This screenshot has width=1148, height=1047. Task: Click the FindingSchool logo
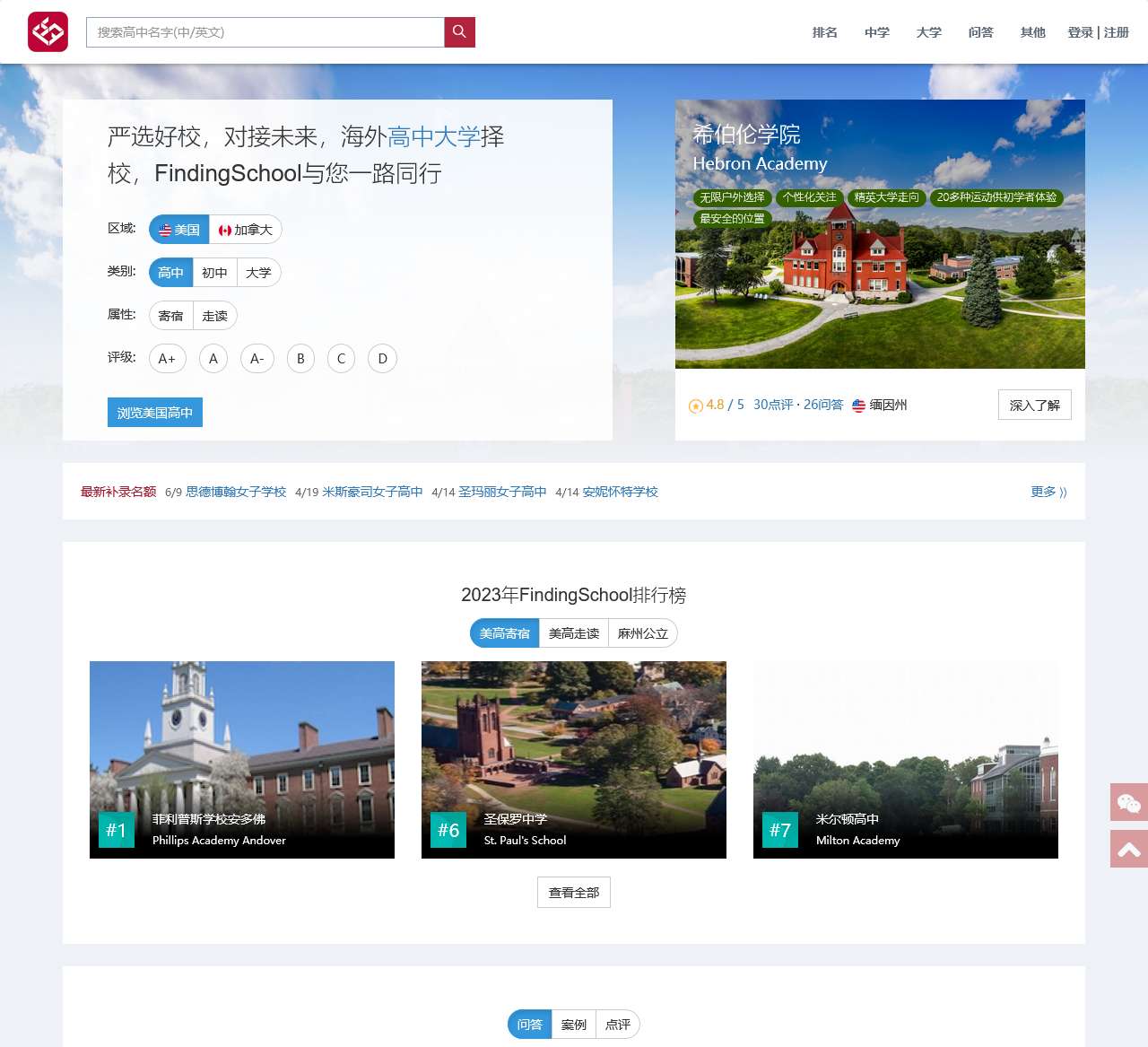coord(48,31)
